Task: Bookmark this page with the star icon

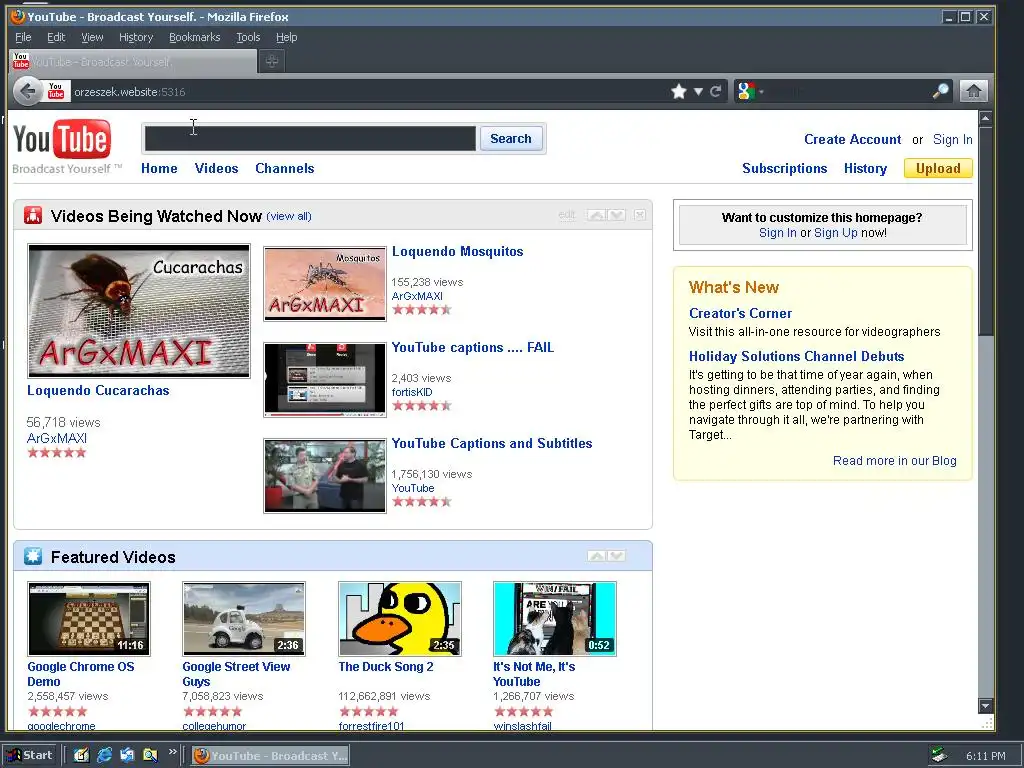Action: pos(679,91)
